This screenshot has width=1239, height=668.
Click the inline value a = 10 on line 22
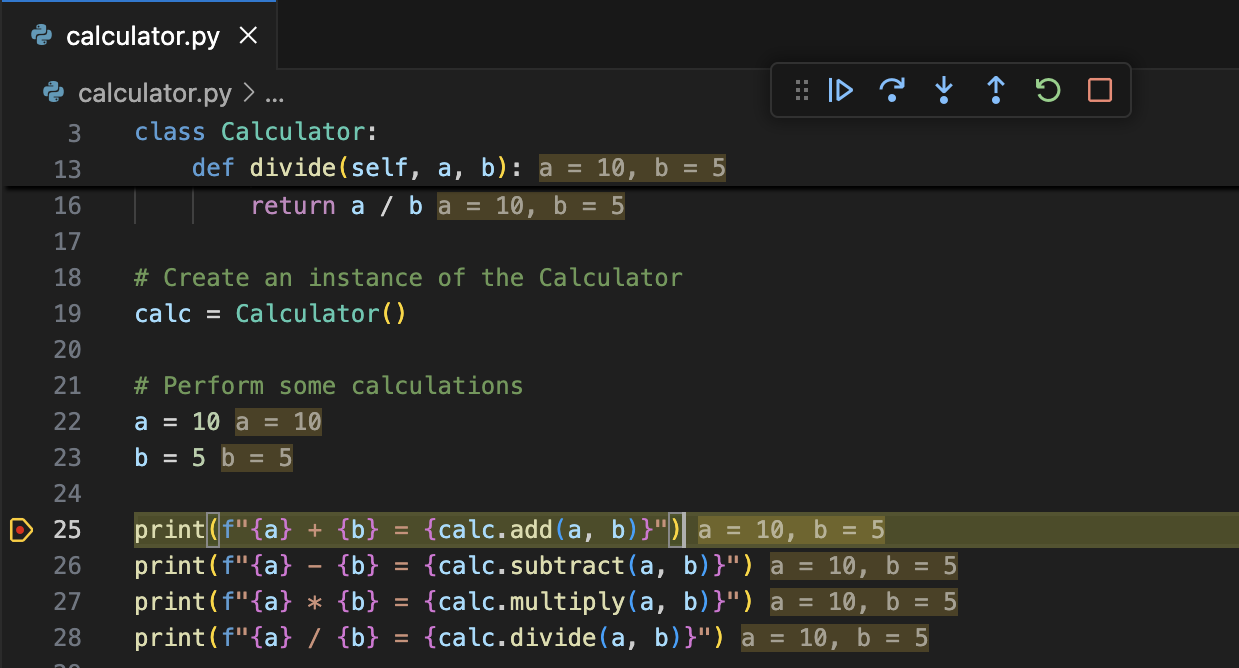point(277,421)
